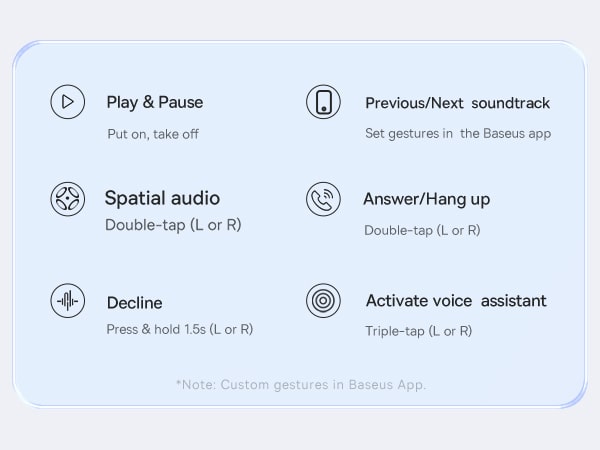The width and height of the screenshot is (600, 450).
Task: Select the Activate voice assistant heading
Action: pos(456,301)
